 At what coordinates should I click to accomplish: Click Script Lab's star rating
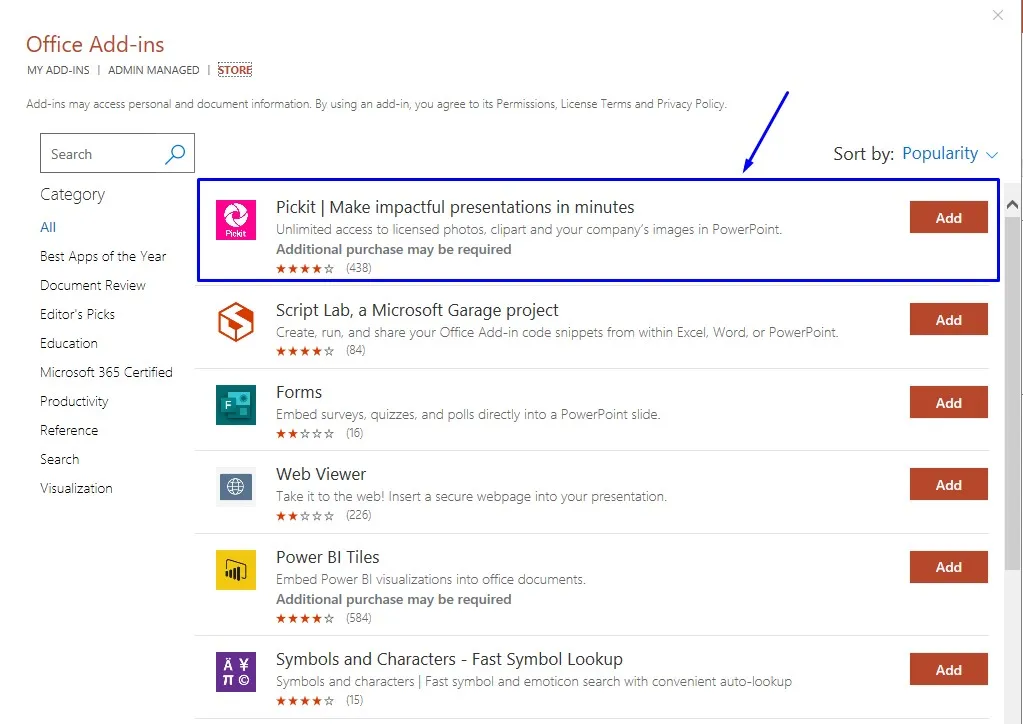(305, 351)
